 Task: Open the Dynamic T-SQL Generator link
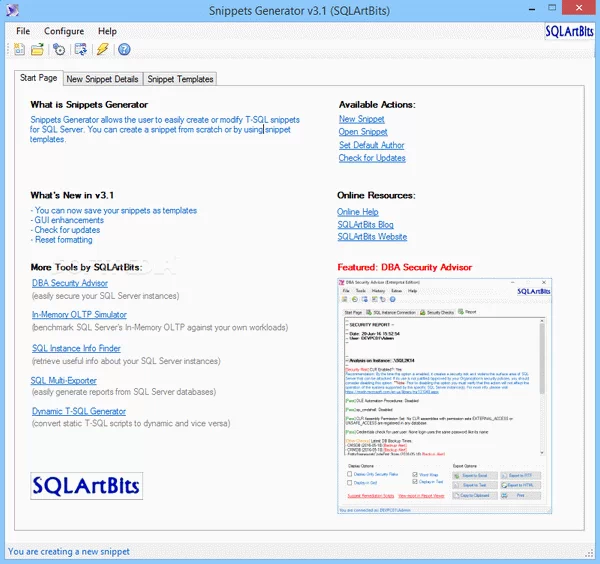[x=78, y=411]
